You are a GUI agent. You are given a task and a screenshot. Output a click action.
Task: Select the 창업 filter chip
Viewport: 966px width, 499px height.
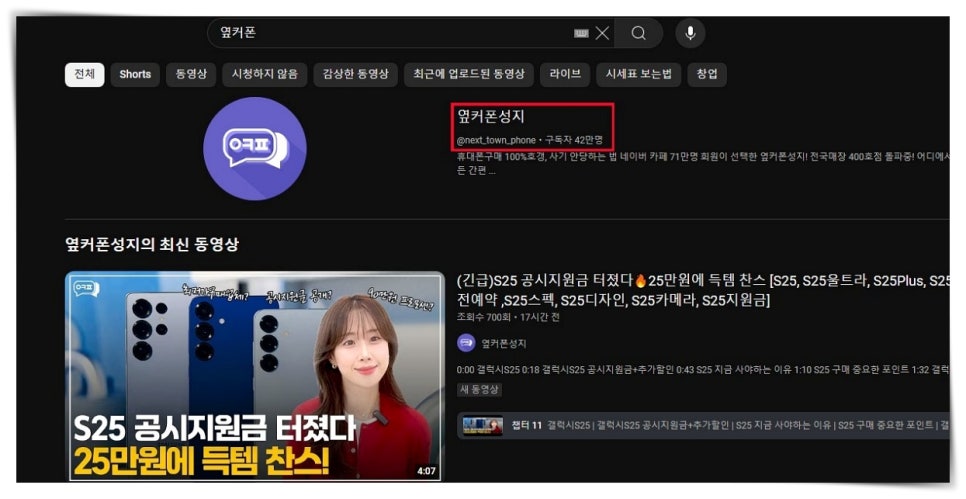tap(707, 75)
